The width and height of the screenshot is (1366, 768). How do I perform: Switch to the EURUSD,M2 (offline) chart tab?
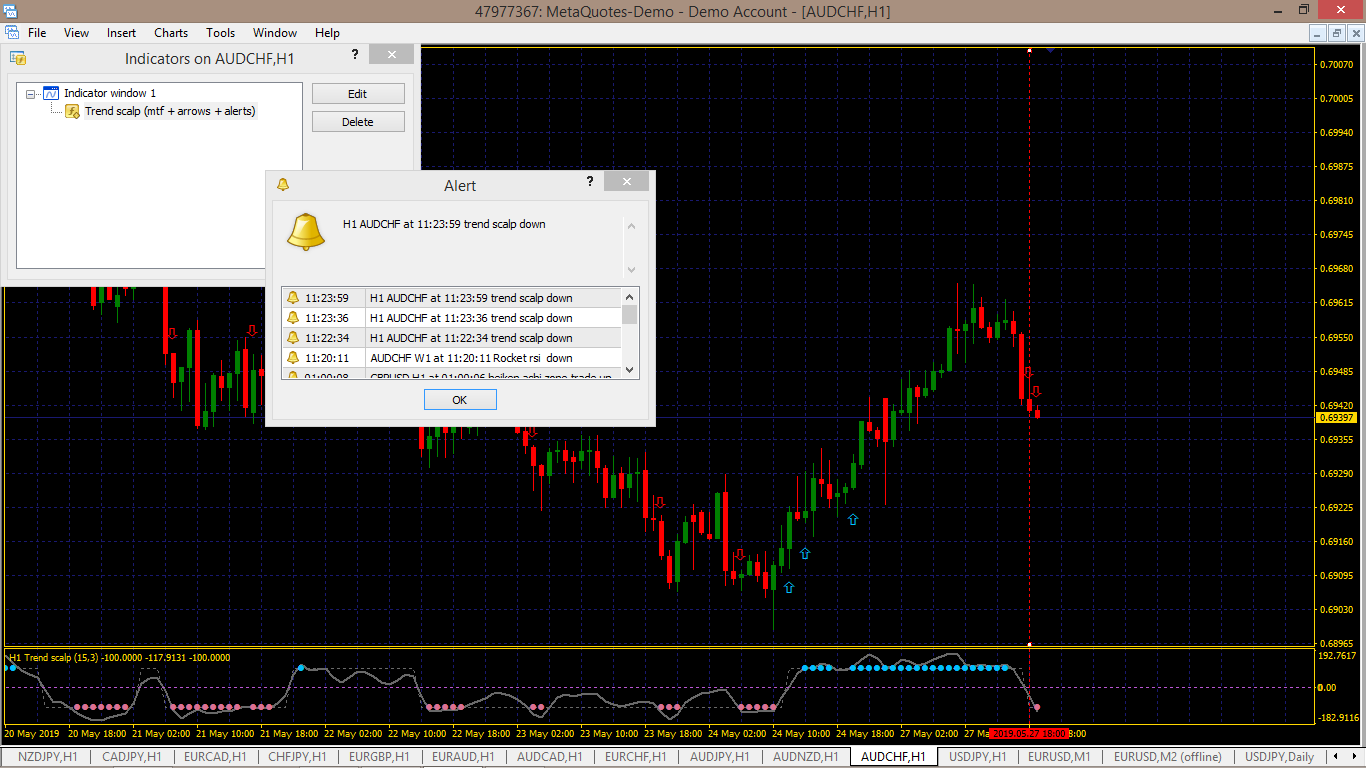tap(1168, 757)
